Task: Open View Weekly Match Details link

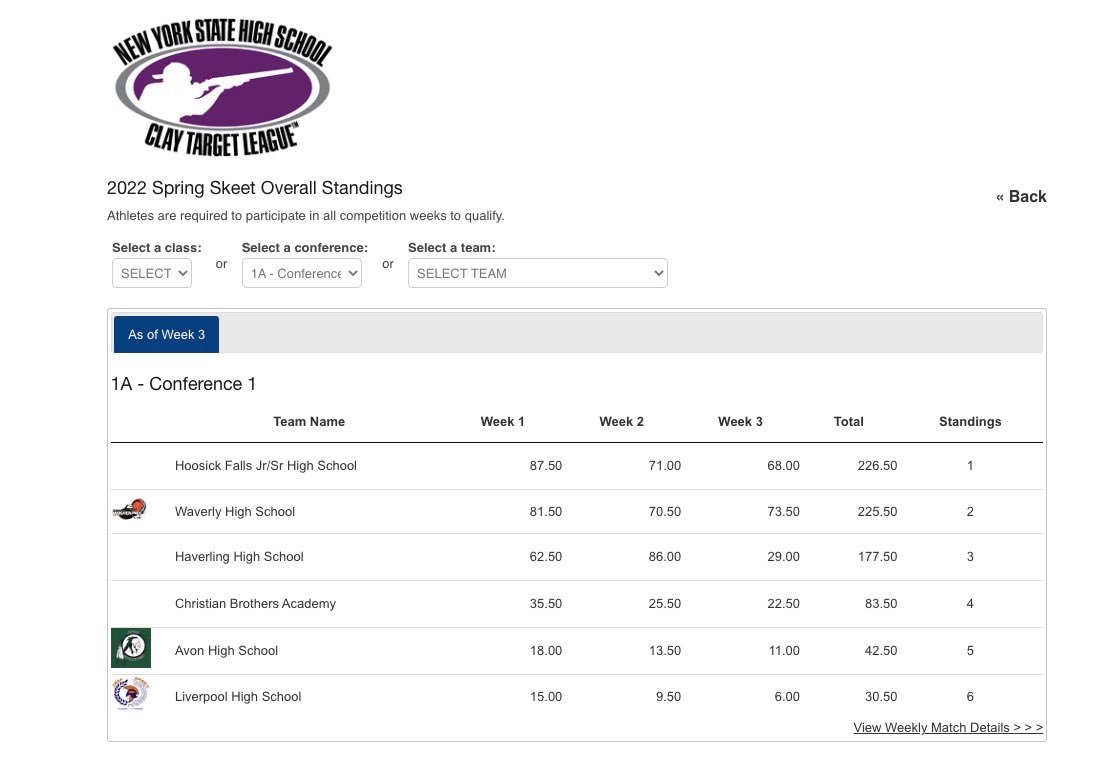Action: [x=948, y=727]
